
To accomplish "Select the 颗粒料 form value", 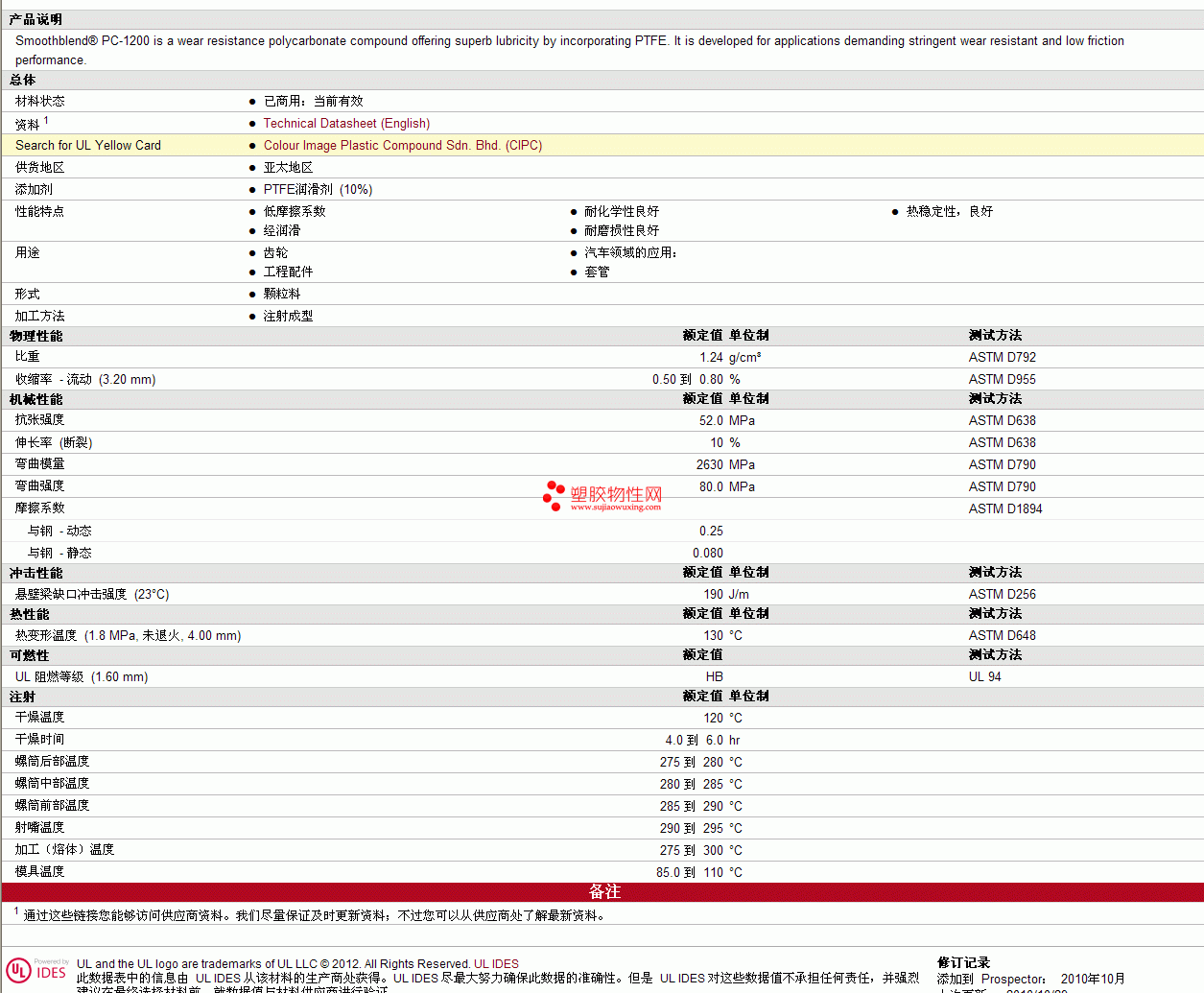I will coord(282,294).
